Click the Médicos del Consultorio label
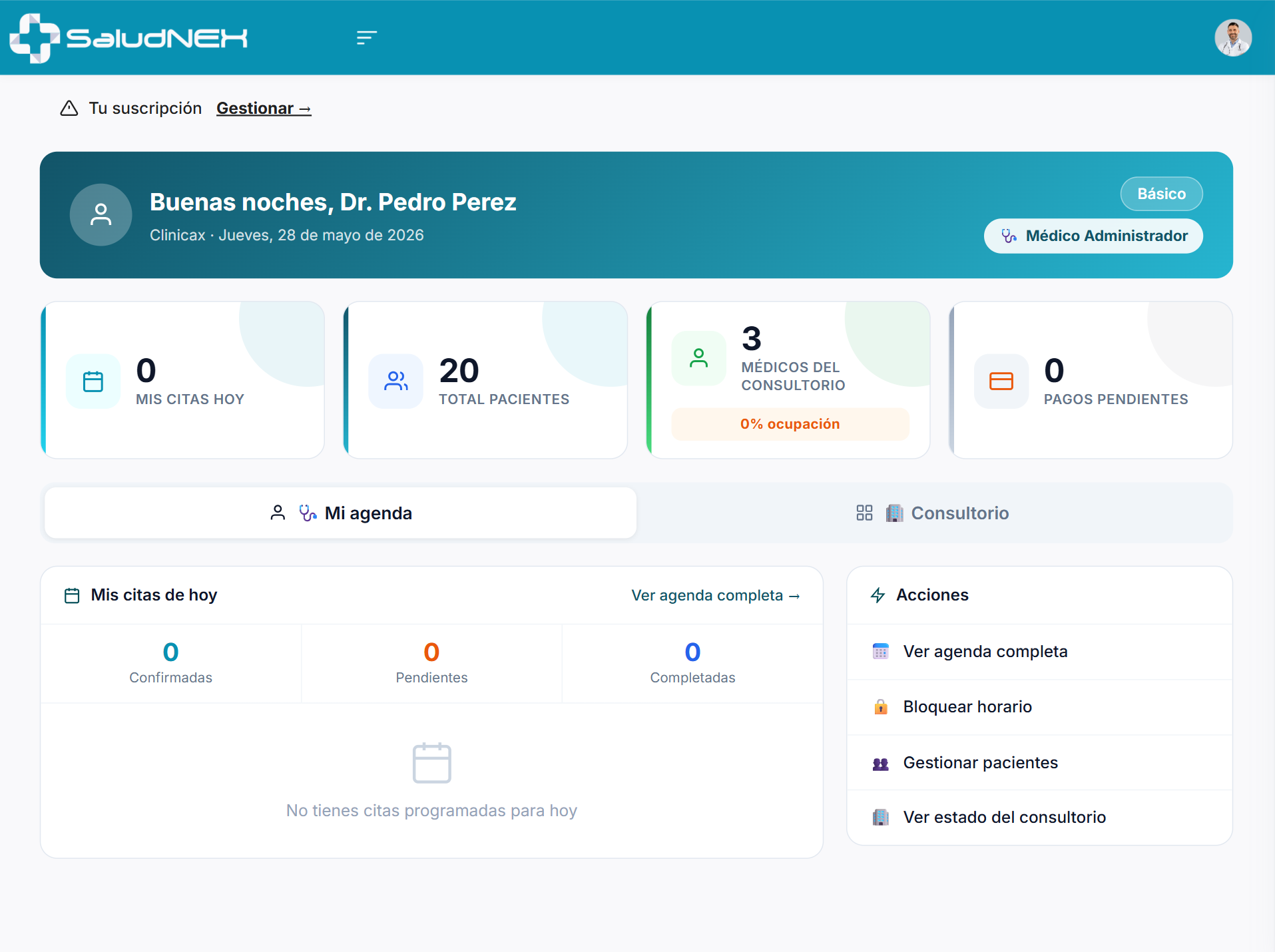Viewport: 1275px width, 952px height. point(793,376)
